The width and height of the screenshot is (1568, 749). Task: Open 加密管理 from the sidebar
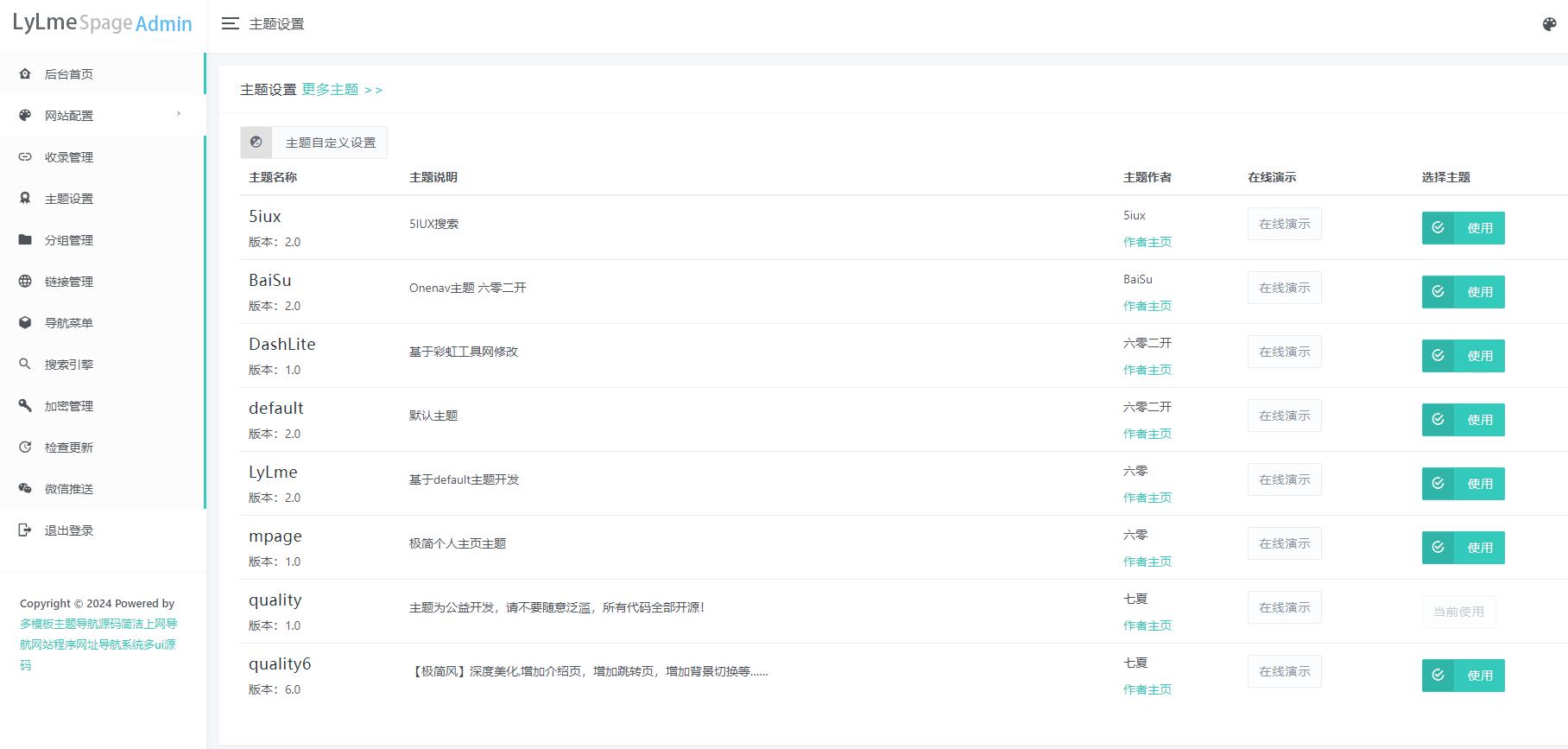point(69,406)
